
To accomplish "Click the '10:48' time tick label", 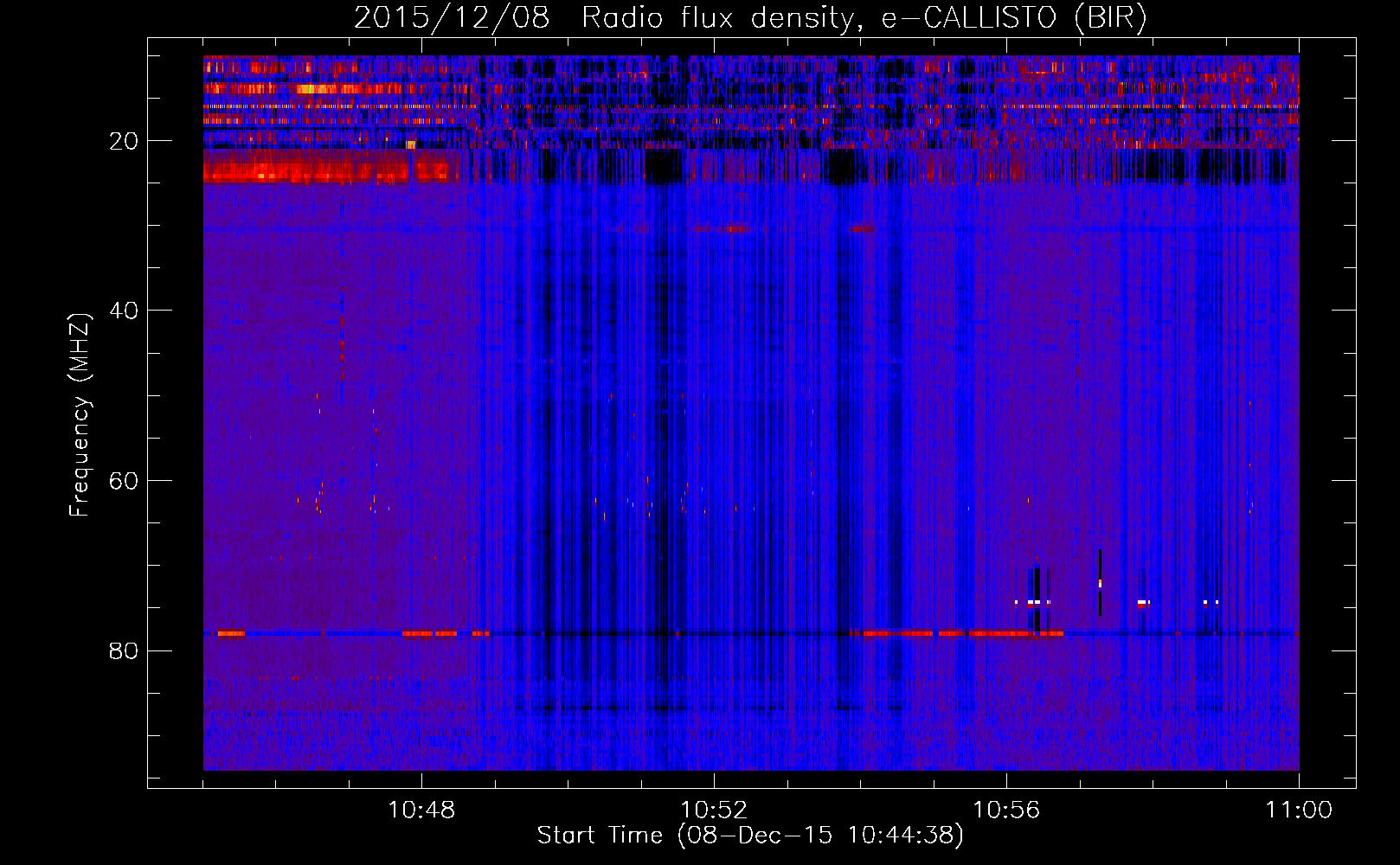I will [421, 811].
